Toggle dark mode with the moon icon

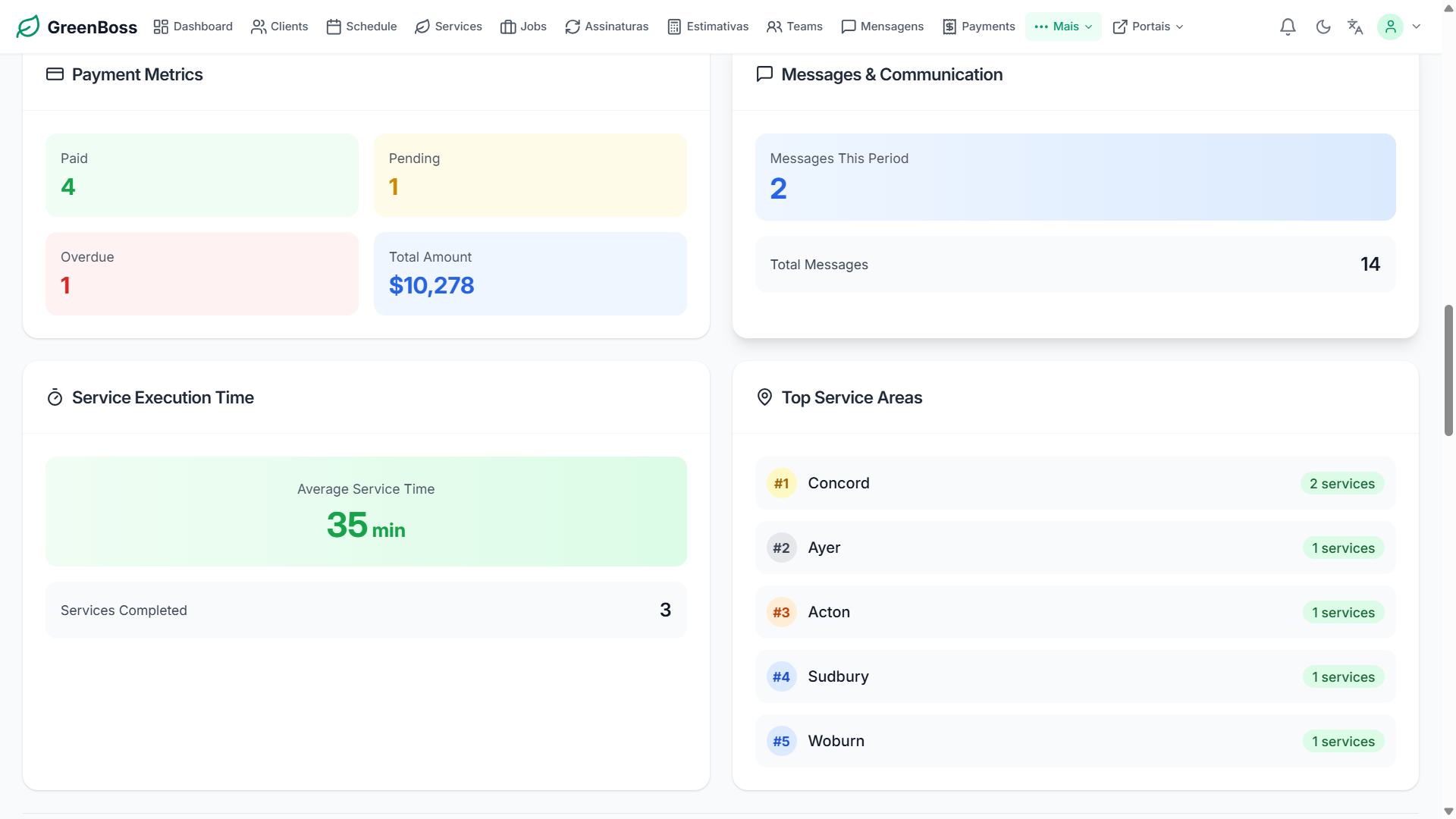point(1323,27)
